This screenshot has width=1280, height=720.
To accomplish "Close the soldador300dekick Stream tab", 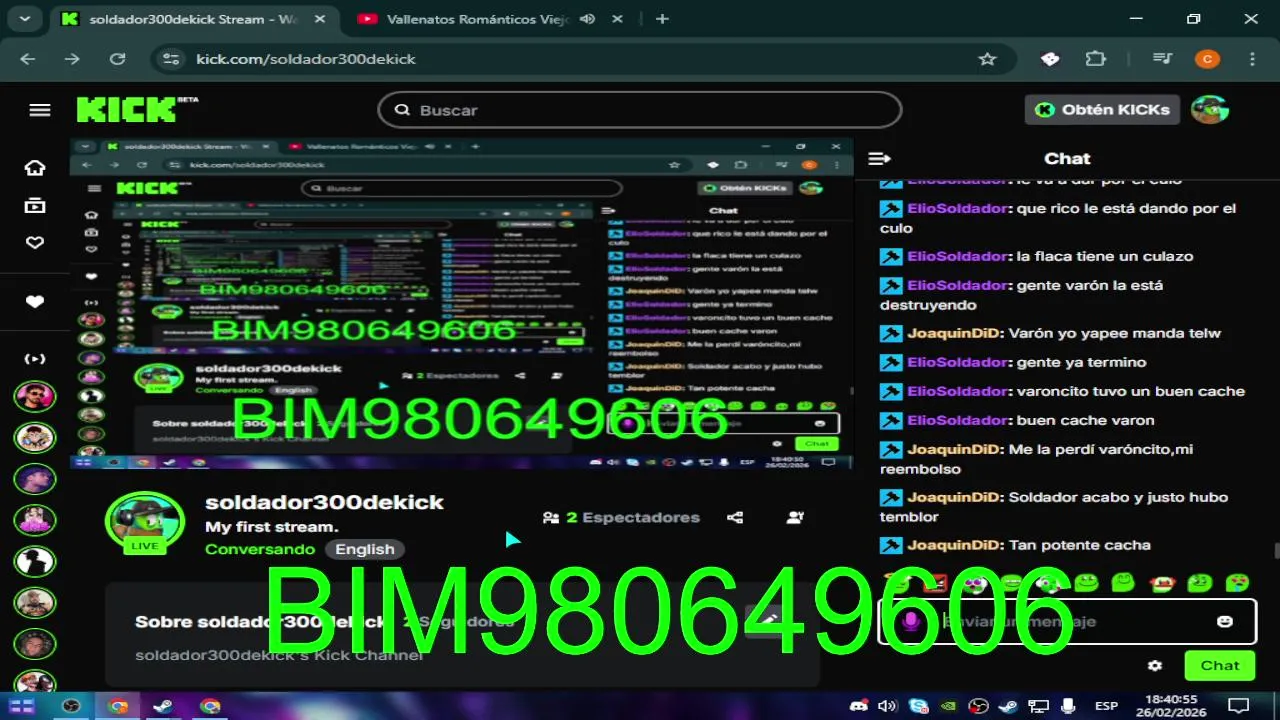I will click(320, 19).
